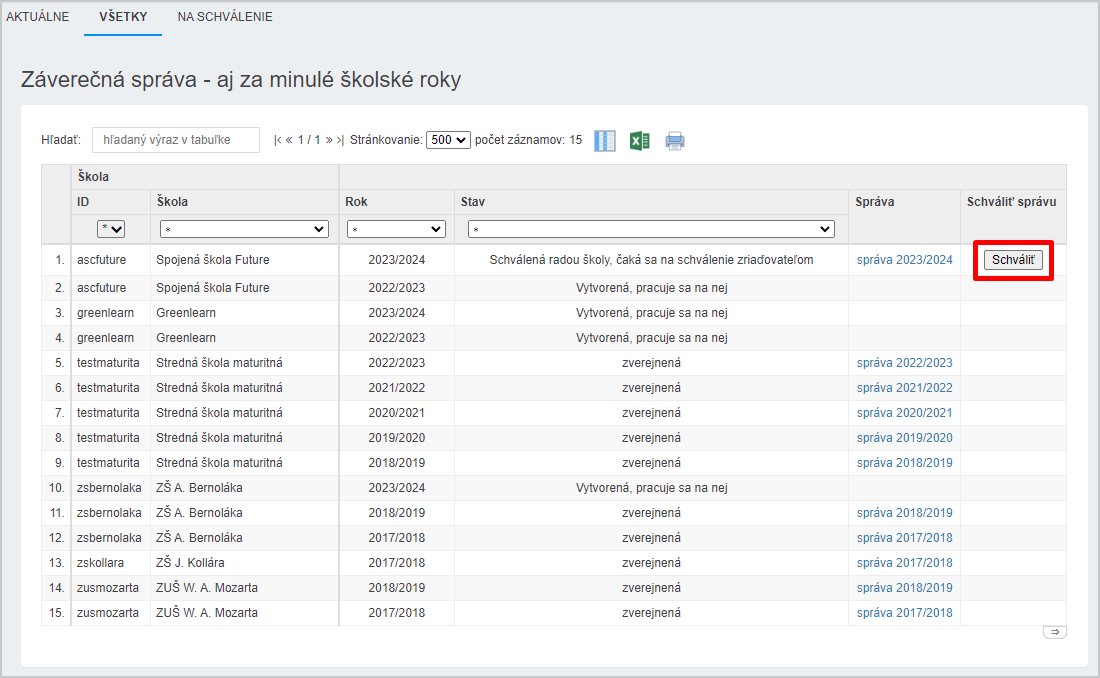
Task: Select 'Spojená škola Future' in row 2
Action: tap(213, 288)
